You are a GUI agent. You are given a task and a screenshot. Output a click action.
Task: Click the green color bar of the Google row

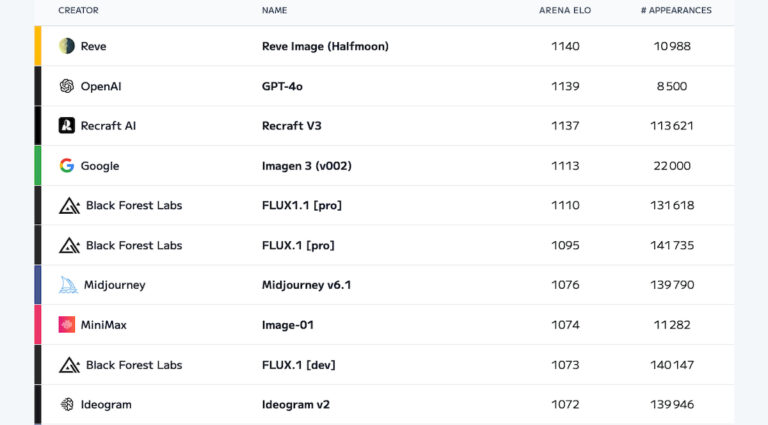pyautogui.click(x=38, y=165)
